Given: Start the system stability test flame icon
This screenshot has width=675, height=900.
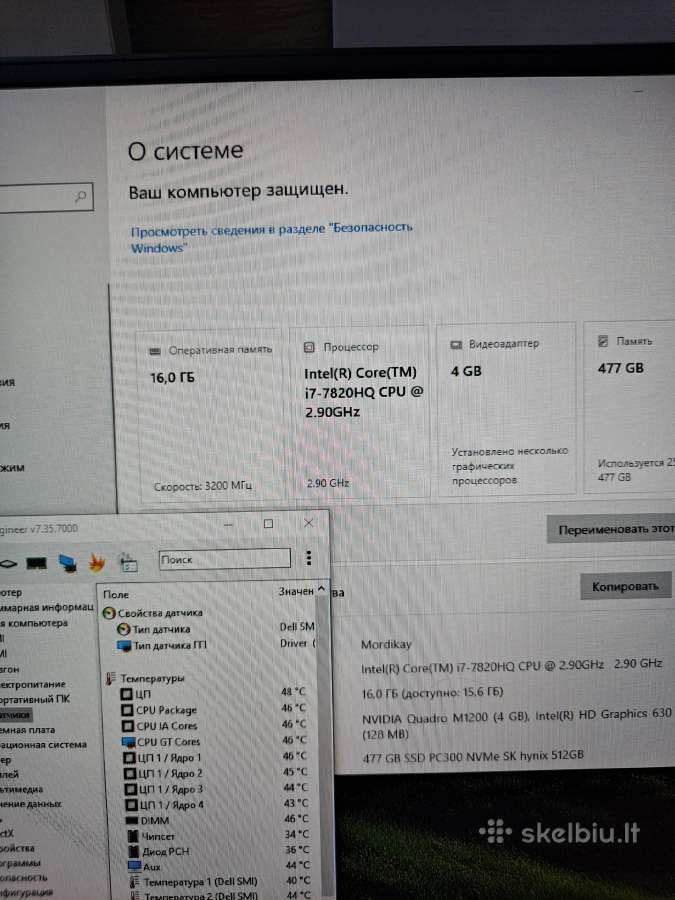Looking at the screenshot, I should coord(97,562).
